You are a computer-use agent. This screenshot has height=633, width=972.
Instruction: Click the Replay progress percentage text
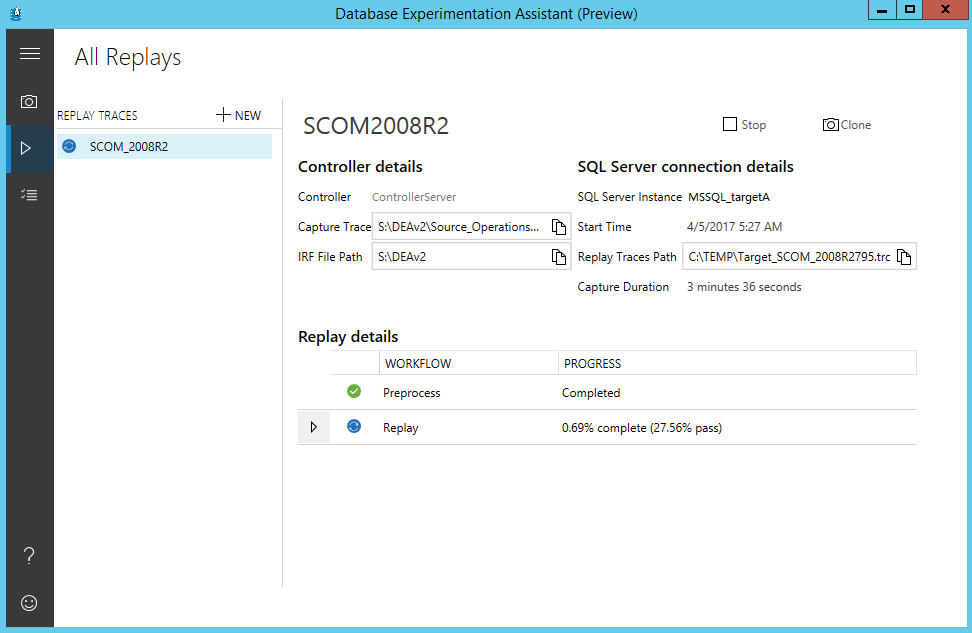click(641, 428)
